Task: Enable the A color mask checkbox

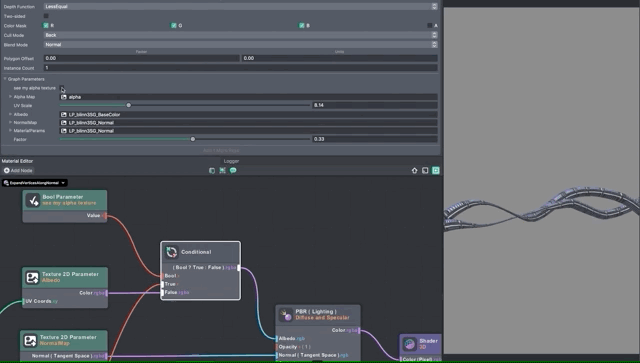Action: [429, 25]
